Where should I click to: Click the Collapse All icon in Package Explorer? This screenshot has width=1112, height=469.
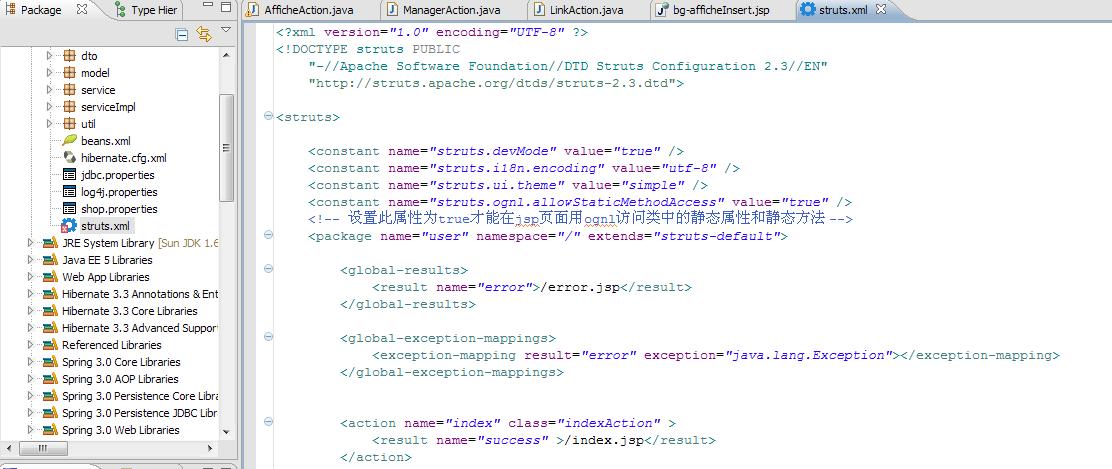pyautogui.click(x=182, y=35)
